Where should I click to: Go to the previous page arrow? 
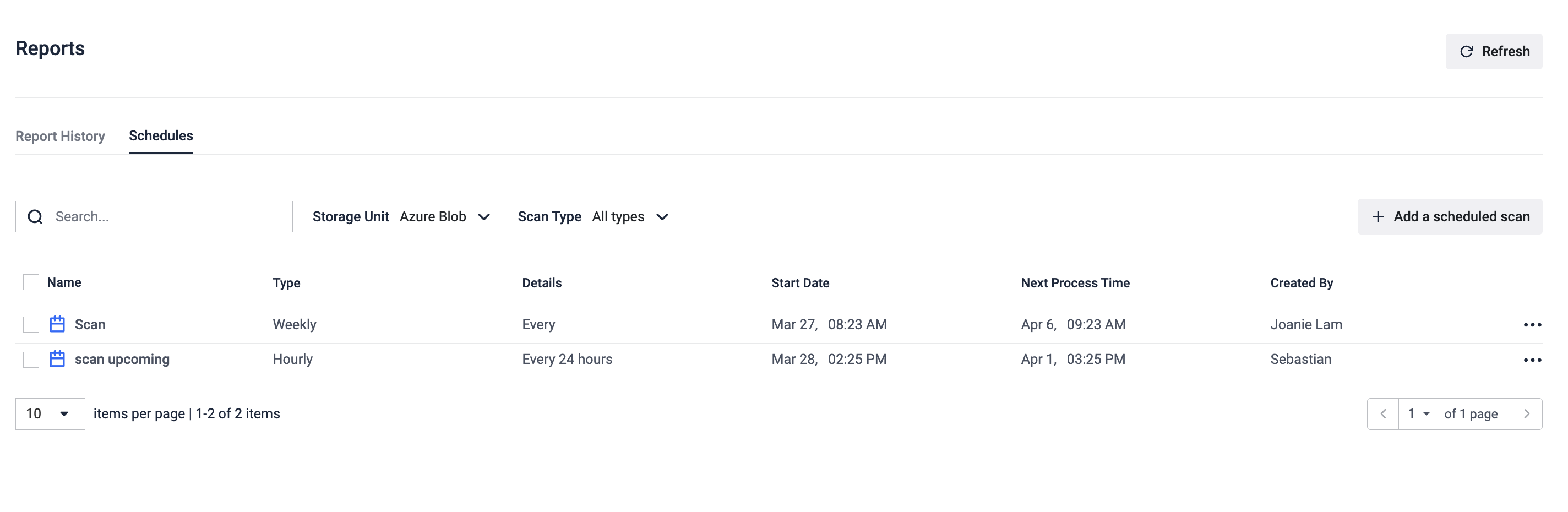(1383, 414)
